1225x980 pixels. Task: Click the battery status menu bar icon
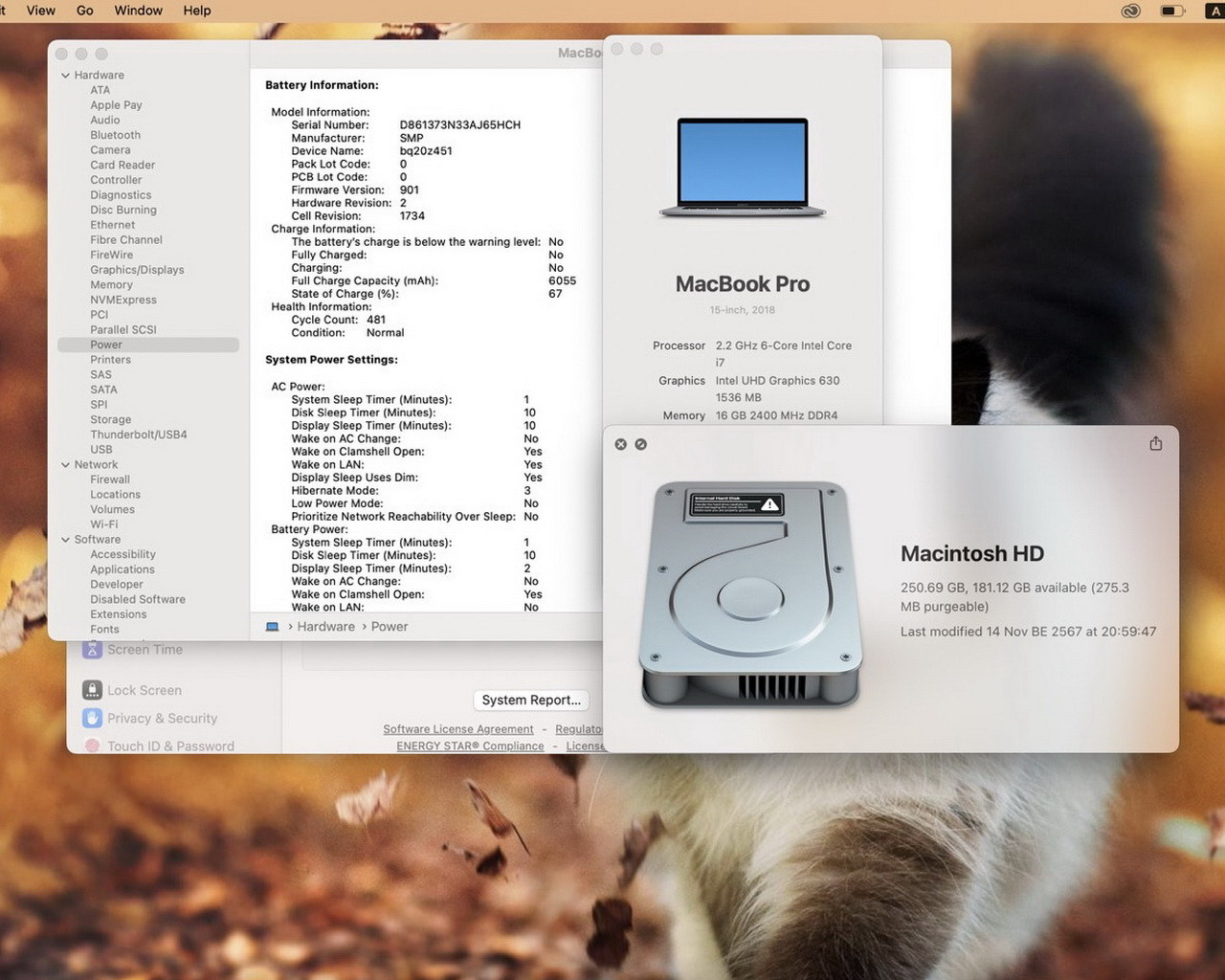1172,11
